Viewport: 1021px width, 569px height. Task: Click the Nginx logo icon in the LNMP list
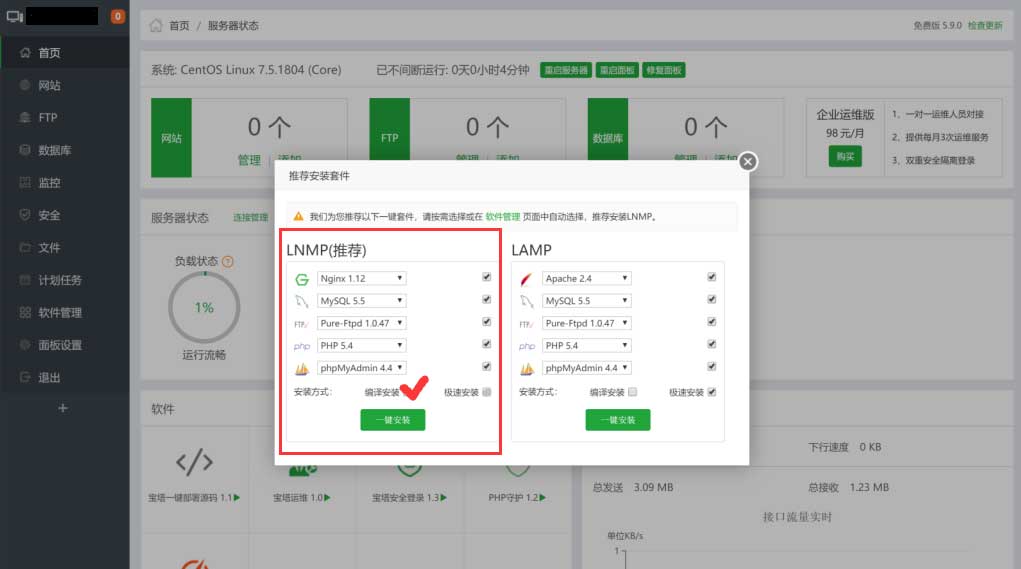pos(301,279)
